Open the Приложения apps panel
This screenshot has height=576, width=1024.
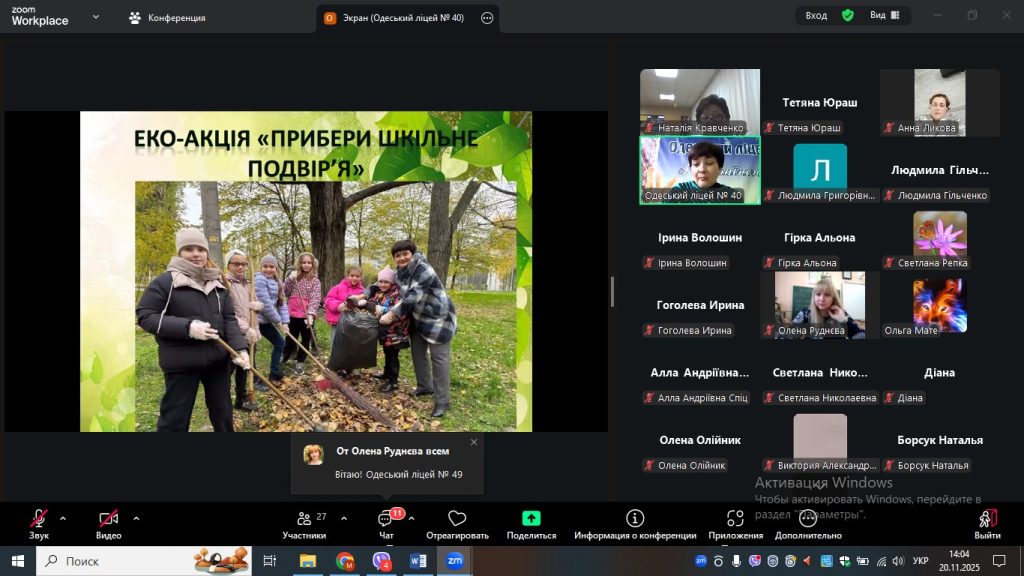pos(735,520)
